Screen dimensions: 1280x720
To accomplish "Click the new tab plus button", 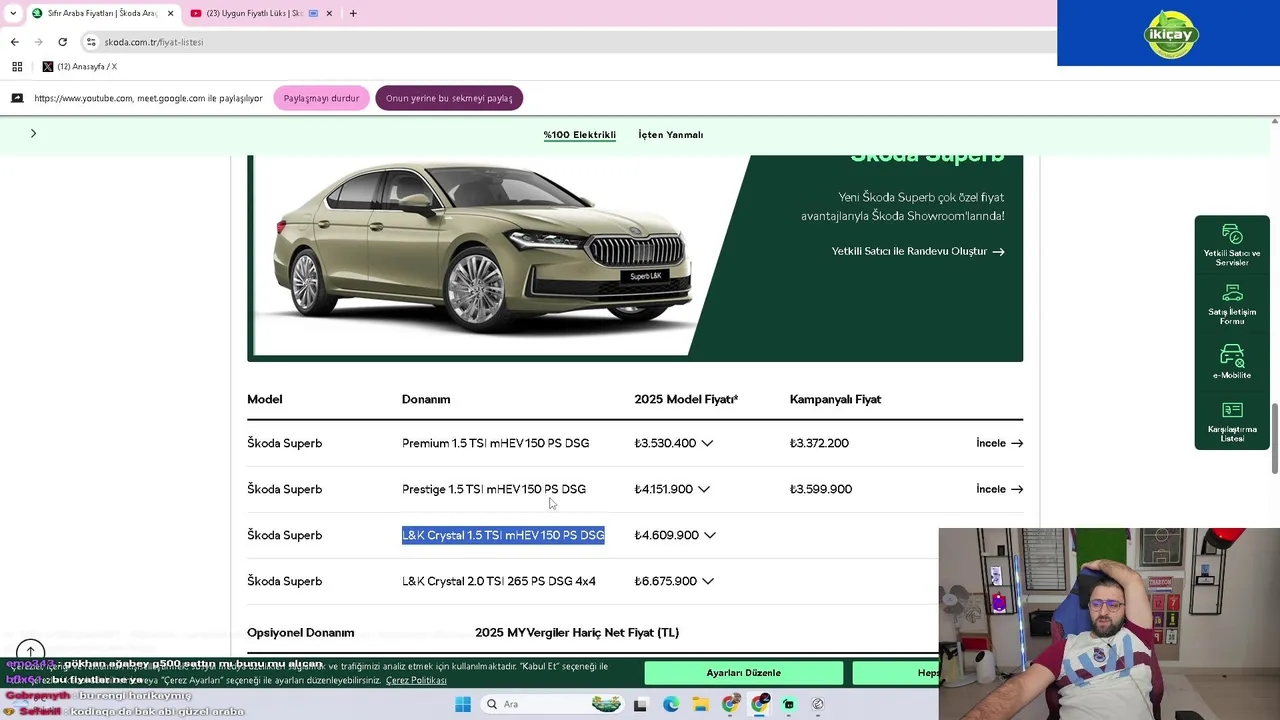I will 353,13.
